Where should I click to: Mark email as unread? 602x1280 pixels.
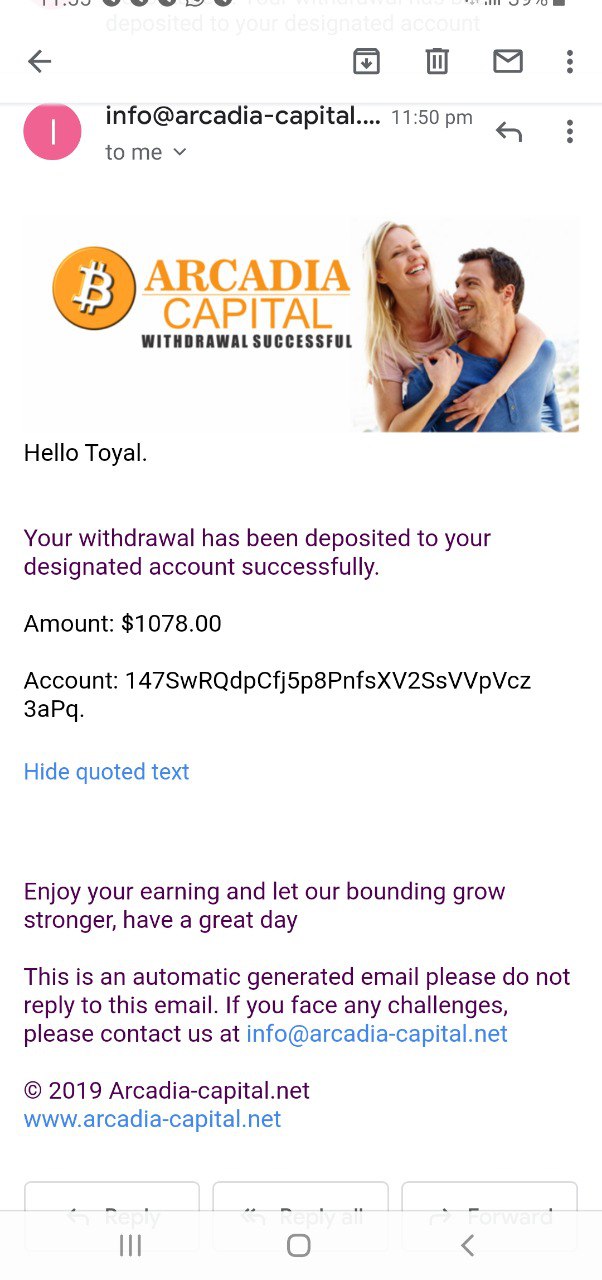coord(508,62)
